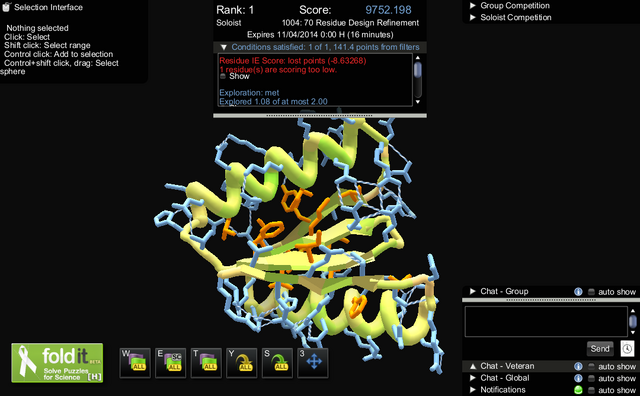Click the hand icon beside Selection Interface

coord(6,7)
